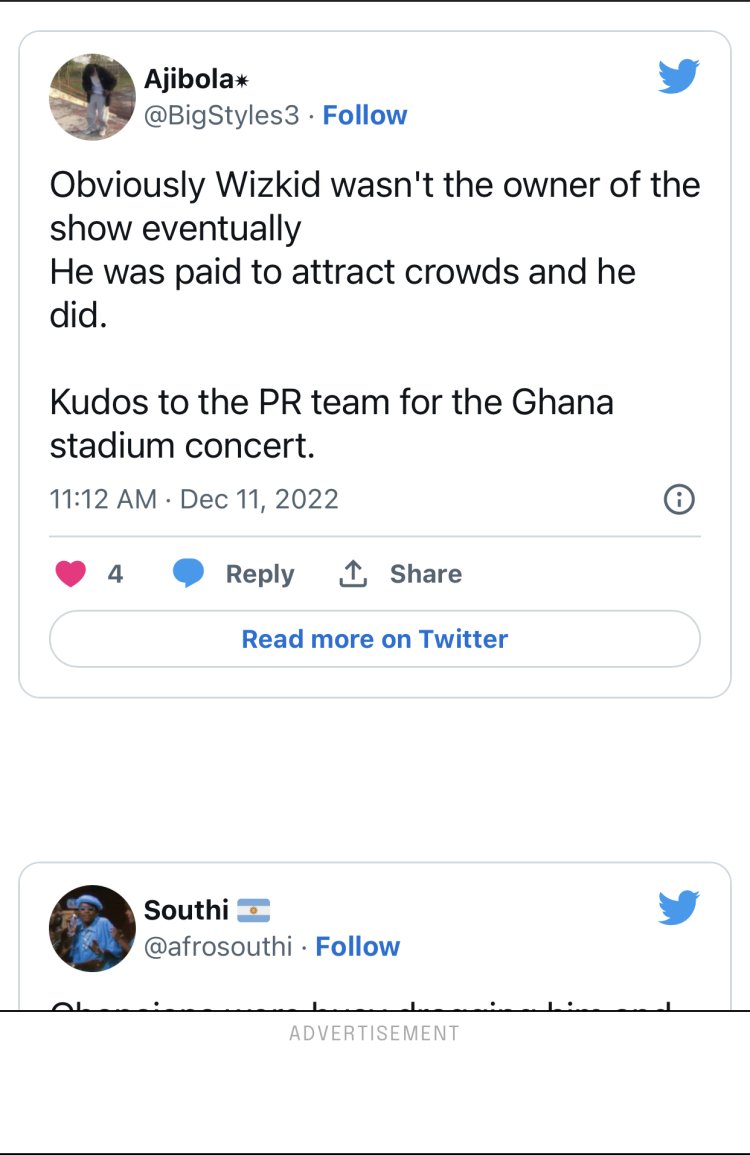Click the 11:12 AM Dec 11, 2022 timestamp
Screen dimensions: 750x1155
pos(194,499)
